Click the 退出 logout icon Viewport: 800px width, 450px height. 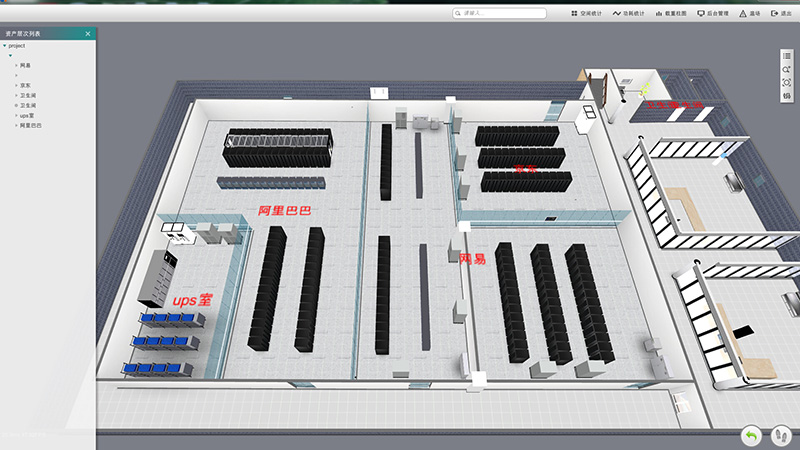[774, 13]
